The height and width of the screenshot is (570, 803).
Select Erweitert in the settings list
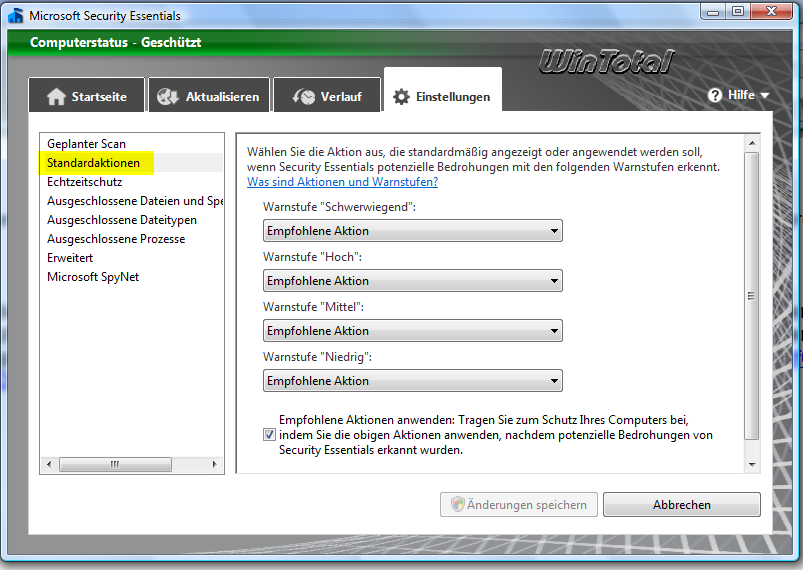point(132,258)
